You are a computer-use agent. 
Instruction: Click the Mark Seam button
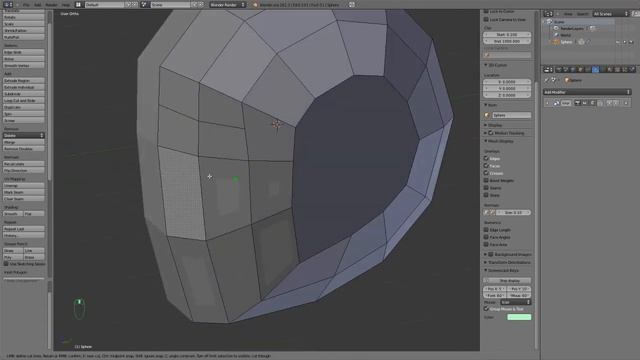pos(24,192)
